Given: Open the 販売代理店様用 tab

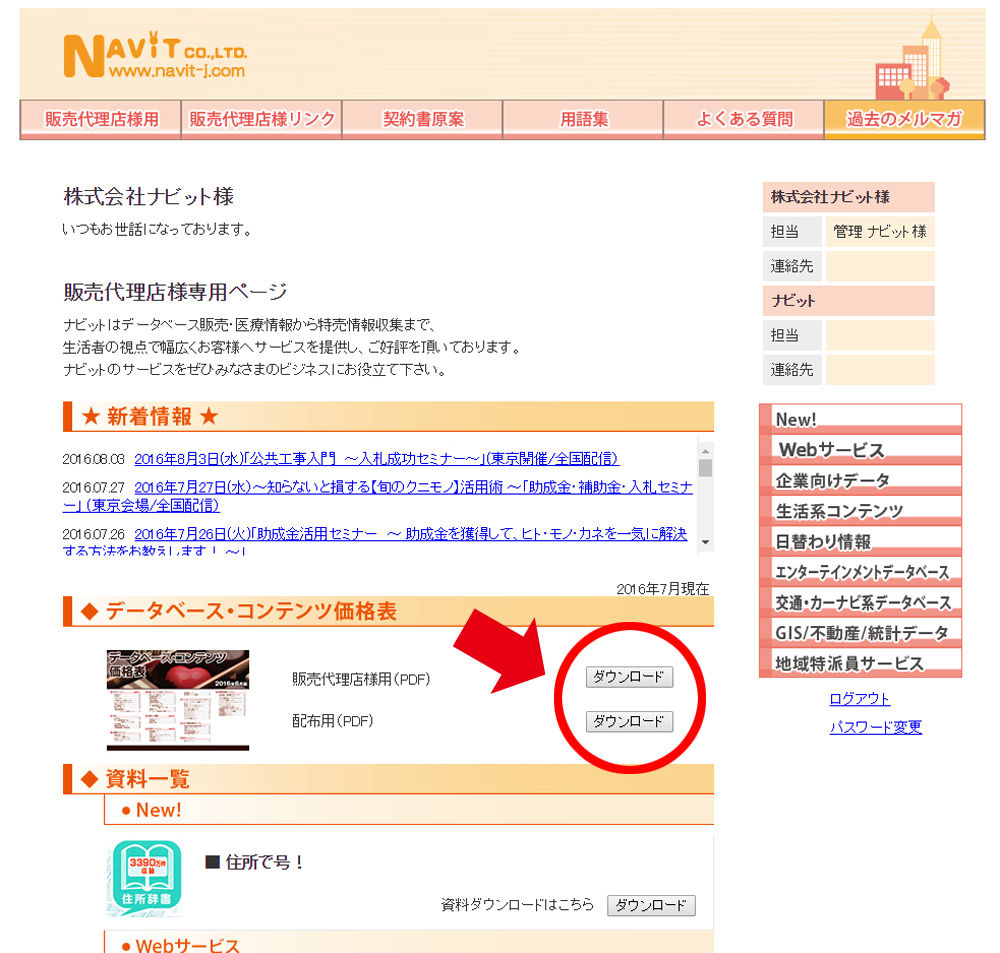Looking at the screenshot, I should coord(101,119).
